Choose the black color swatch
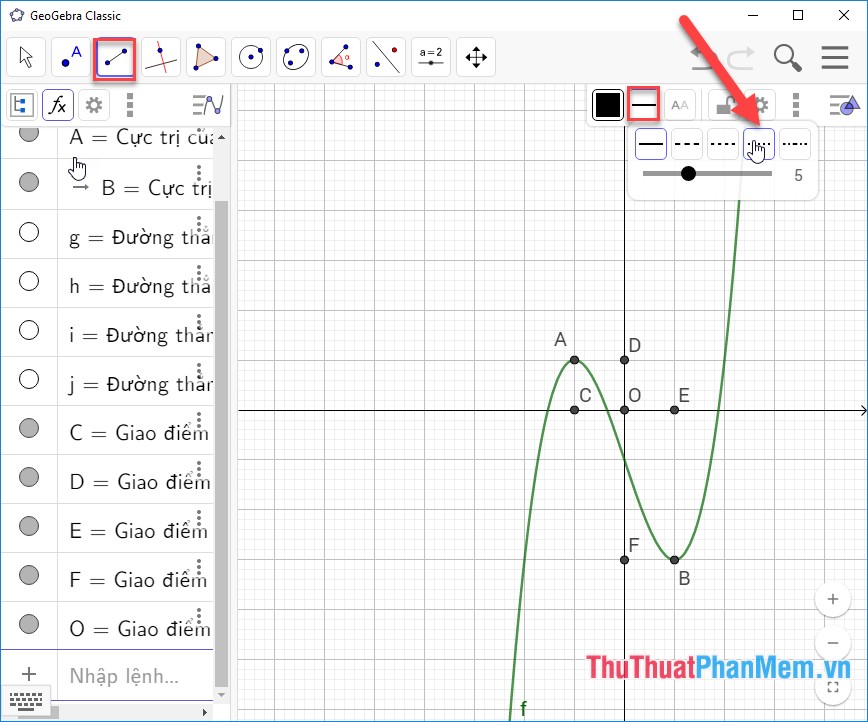This screenshot has height=722, width=868. [x=607, y=104]
